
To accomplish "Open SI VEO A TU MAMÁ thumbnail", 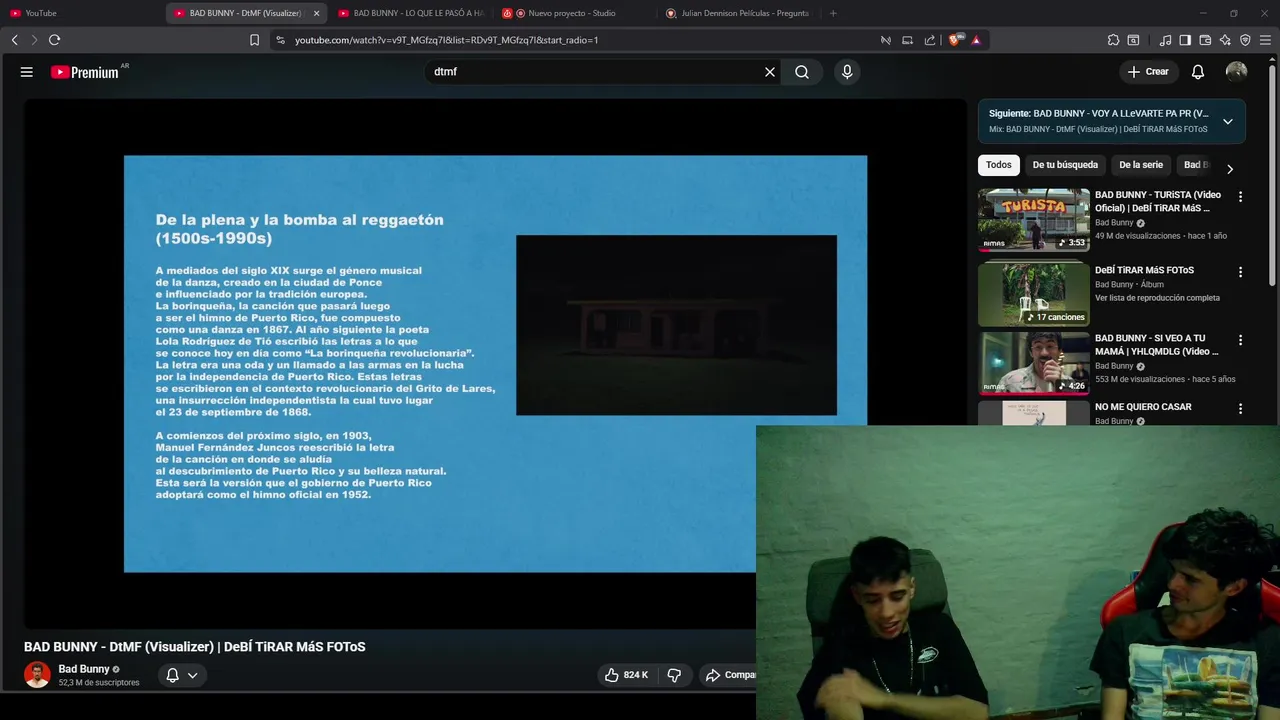I will coord(1034,363).
